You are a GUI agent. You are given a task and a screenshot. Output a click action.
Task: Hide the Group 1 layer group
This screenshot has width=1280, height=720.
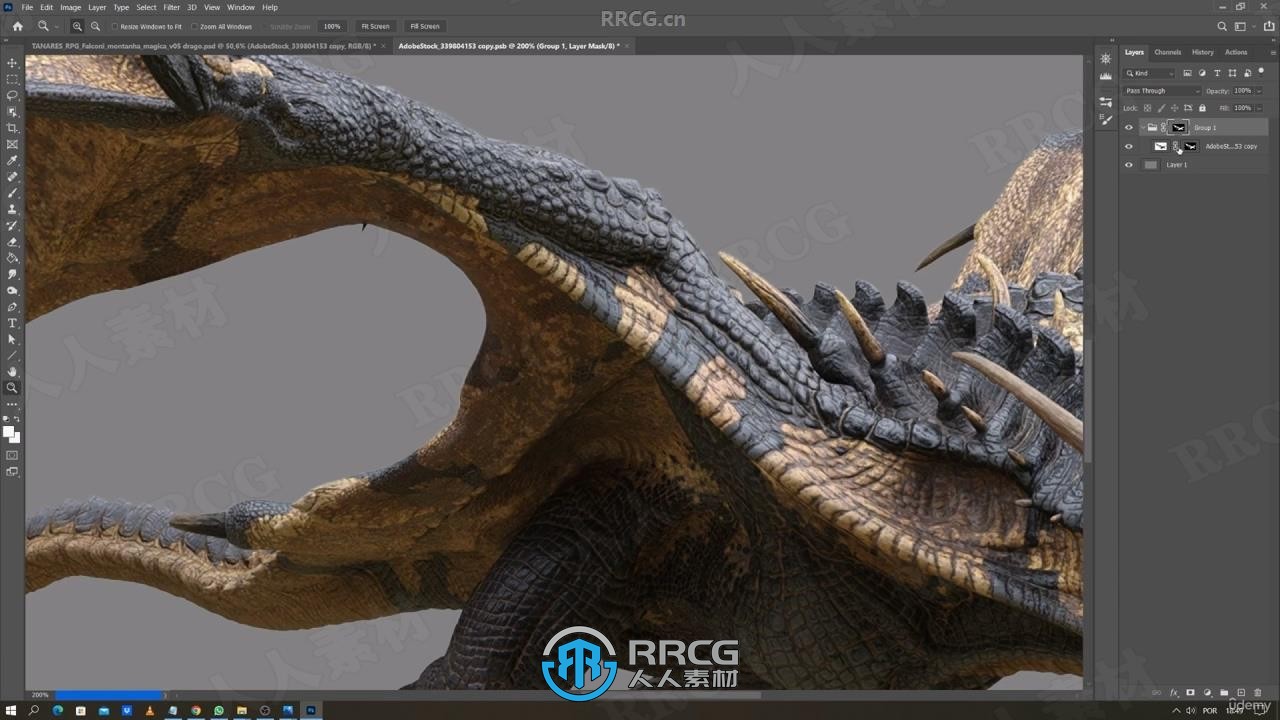[1129, 127]
